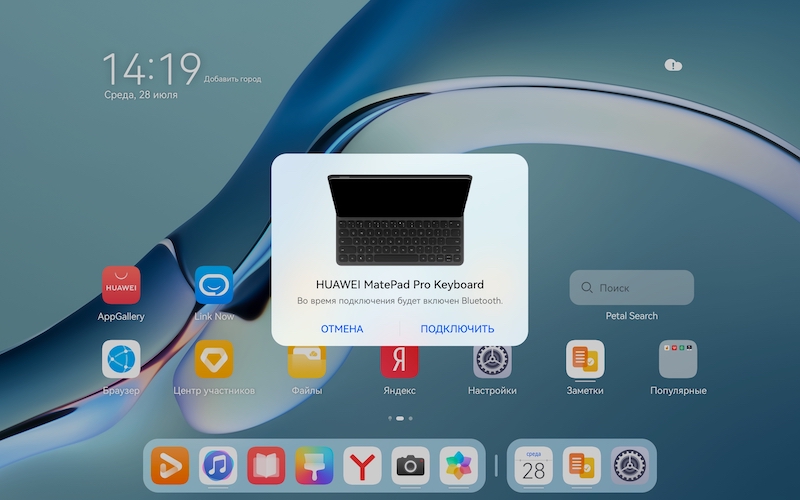Open the Calendar icon showing 28

coord(534,465)
